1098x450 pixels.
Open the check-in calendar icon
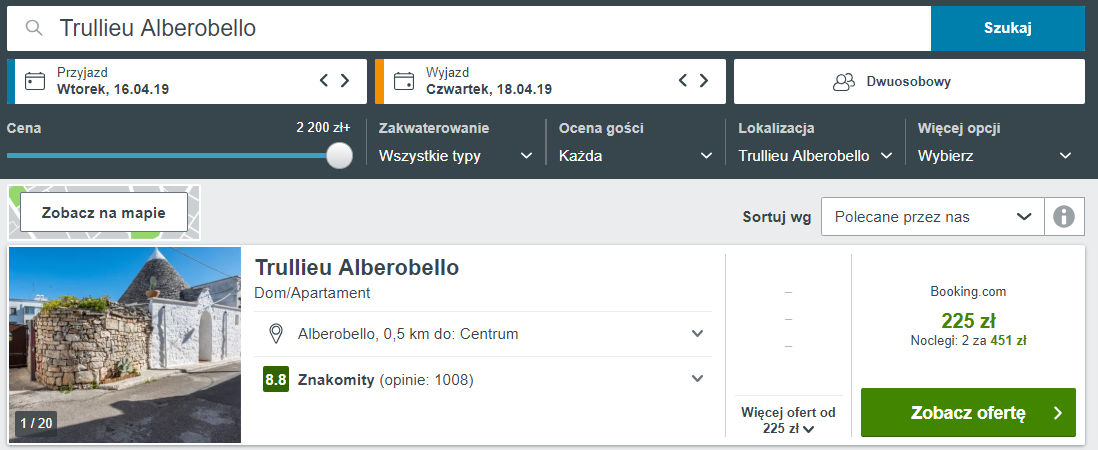pyautogui.click(x=35, y=81)
